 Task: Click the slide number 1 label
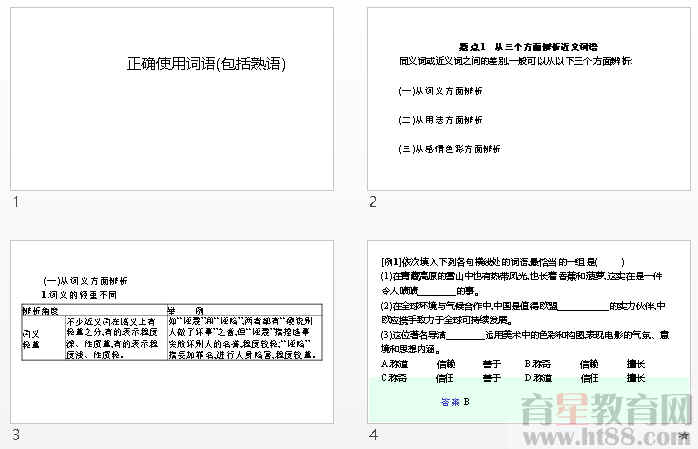pos(15,203)
